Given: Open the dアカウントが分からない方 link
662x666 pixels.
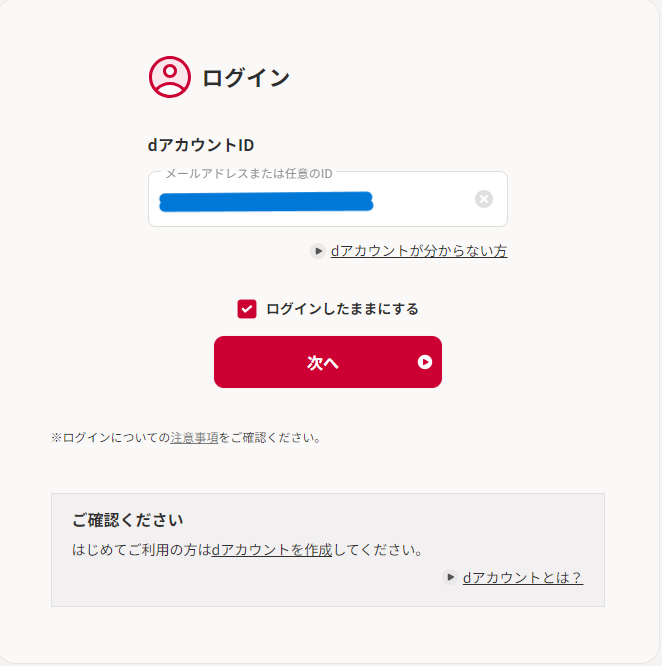Looking at the screenshot, I should point(419,251).
